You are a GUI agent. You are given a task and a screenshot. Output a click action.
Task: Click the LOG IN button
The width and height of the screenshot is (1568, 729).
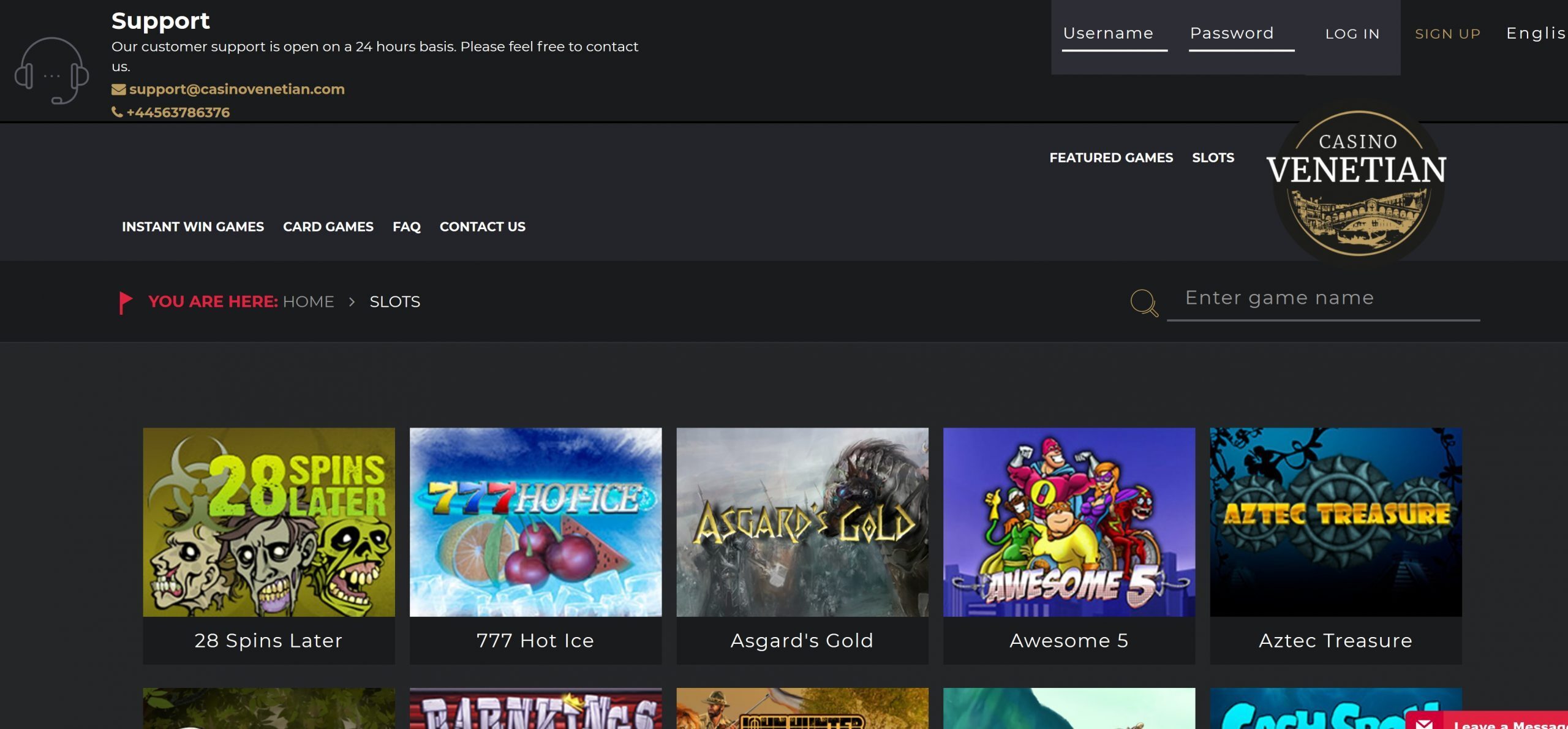point(1352,34)
